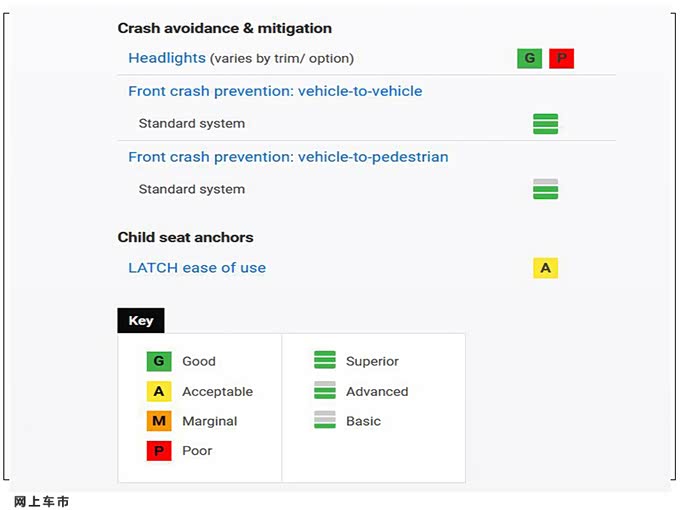This screenshot has height=510, width=680.
Task: Open Front crash prevention: vehicle-to-vehicle link
Action: 275,91
